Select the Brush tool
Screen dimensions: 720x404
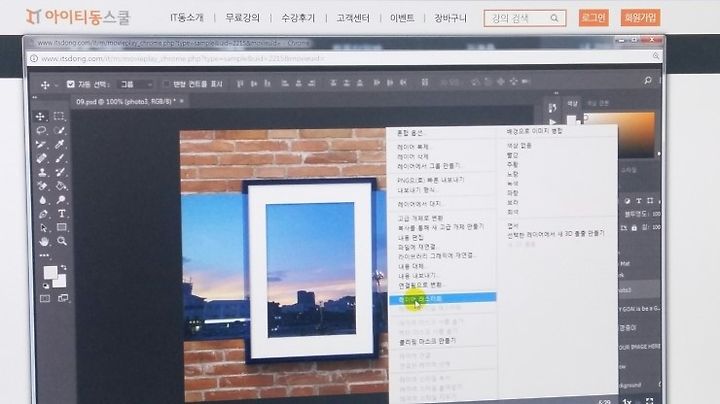click(60, 158)
